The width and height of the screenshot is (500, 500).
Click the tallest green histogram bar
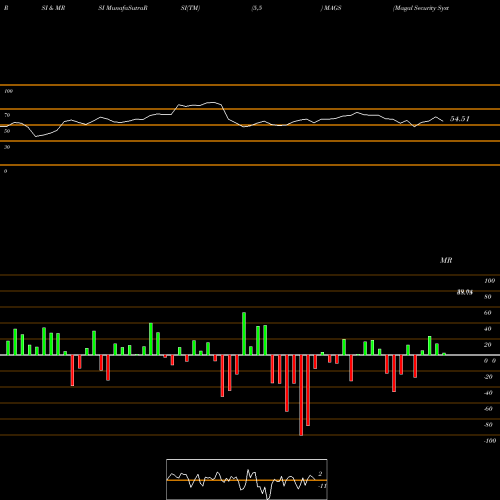(244, 334)
